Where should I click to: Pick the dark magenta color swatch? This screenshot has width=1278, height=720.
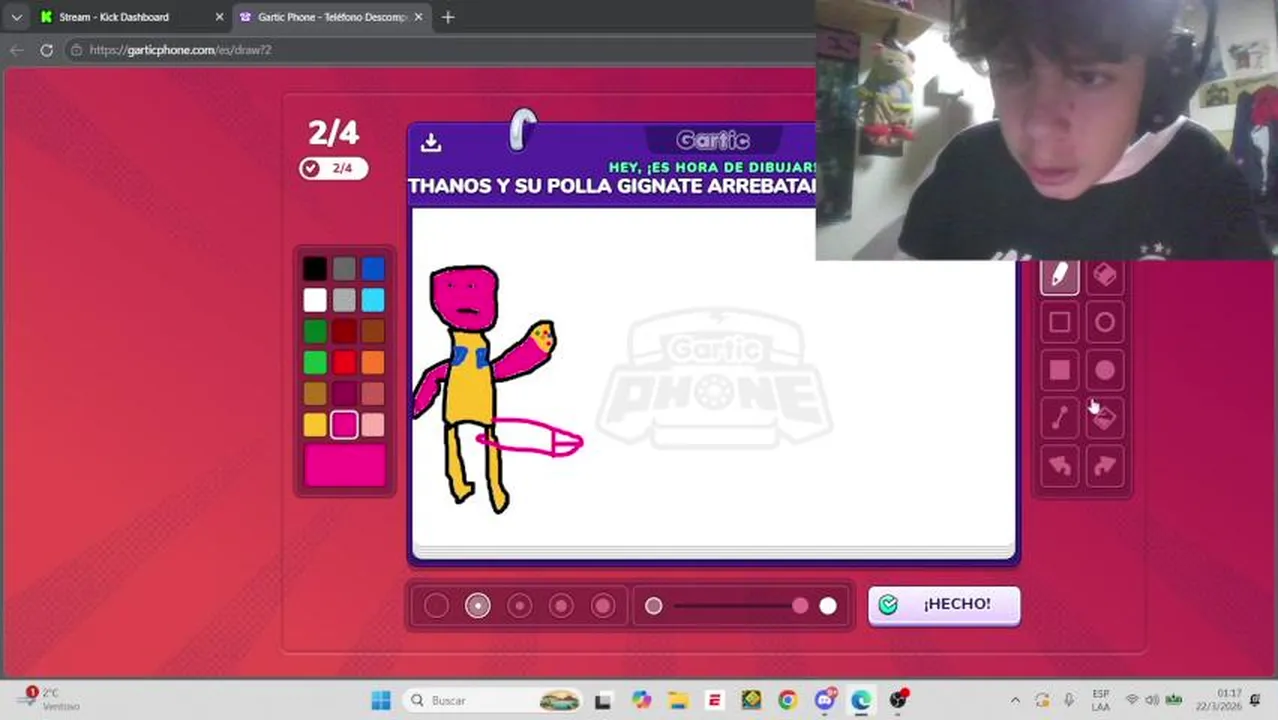[344, 393]
